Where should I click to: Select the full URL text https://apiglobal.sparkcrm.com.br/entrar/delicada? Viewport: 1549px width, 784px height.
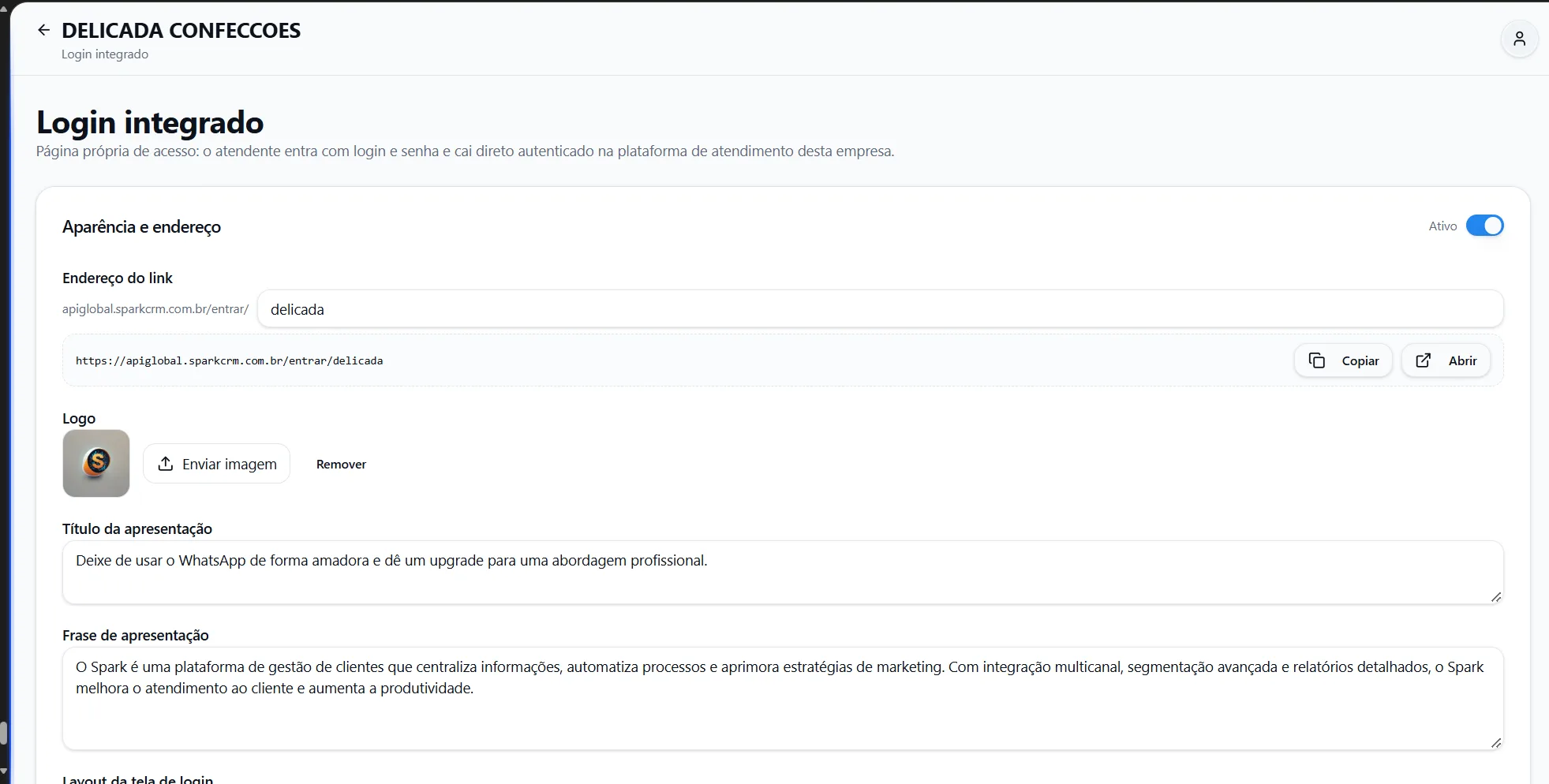point(230,360)
